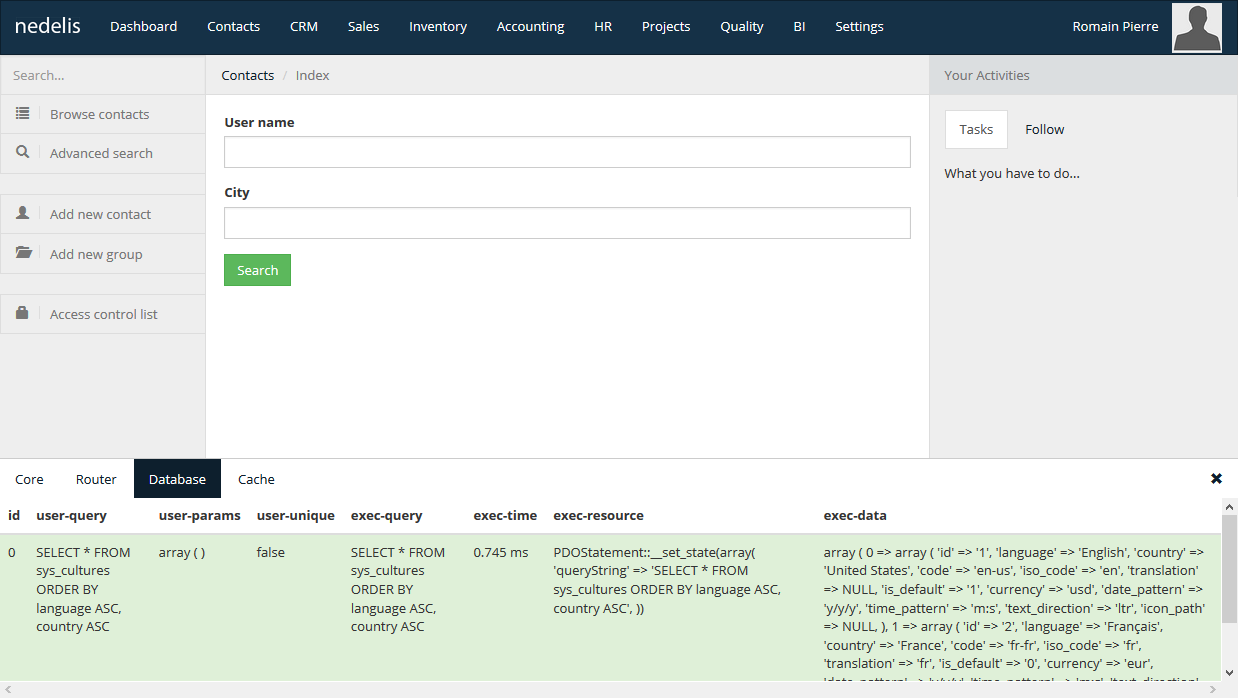The image size is (1238, 698).
Task: Open the Contacts menu
Action: tap(233, 27)
